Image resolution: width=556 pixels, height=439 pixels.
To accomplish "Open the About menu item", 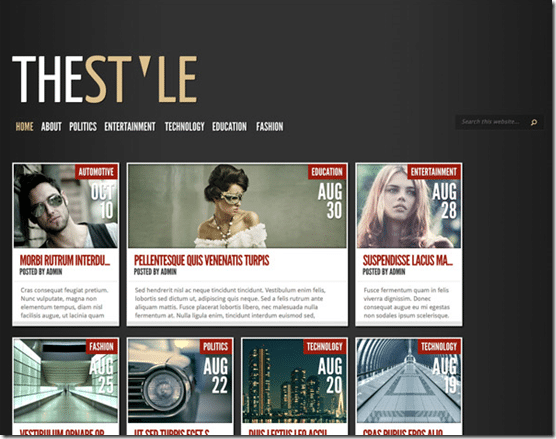I will 51,127.
